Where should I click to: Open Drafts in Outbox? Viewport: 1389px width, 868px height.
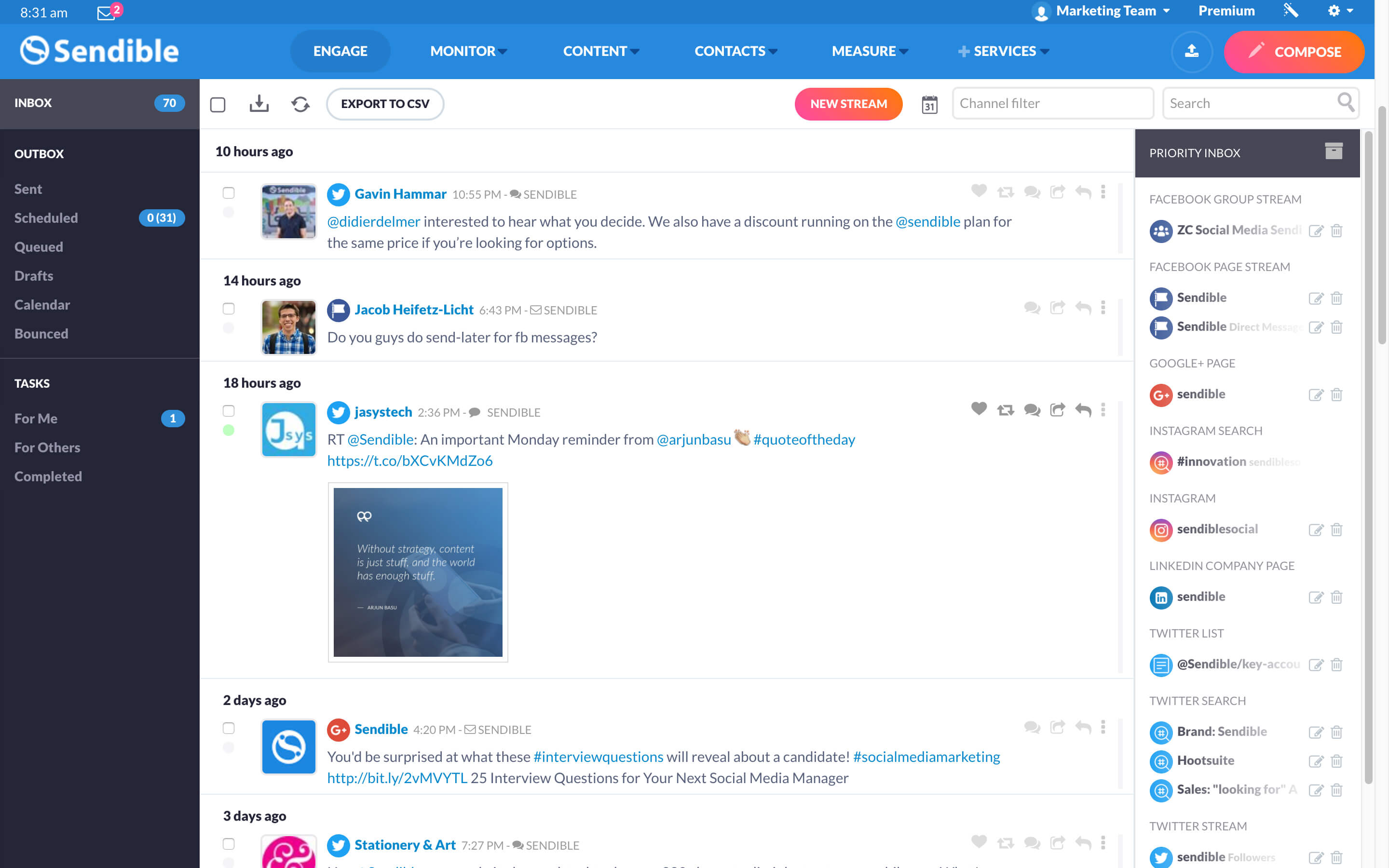tap(34, 276)
